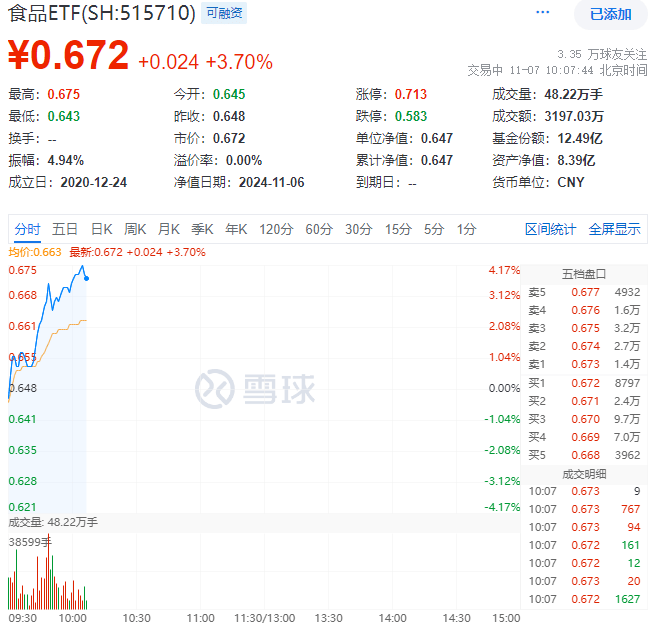This screenshot has height=627, width=654.
Task: Select the 15分 interval tab
Action: [x=398, y=229]
